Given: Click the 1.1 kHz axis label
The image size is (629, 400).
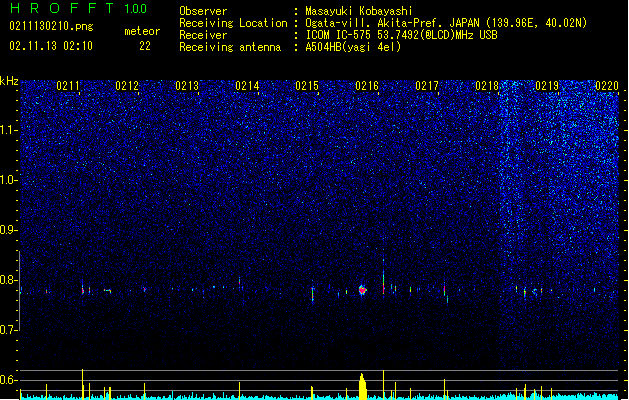Looking at the screenshot, I should pyautogui.click(x=9, y=130).
